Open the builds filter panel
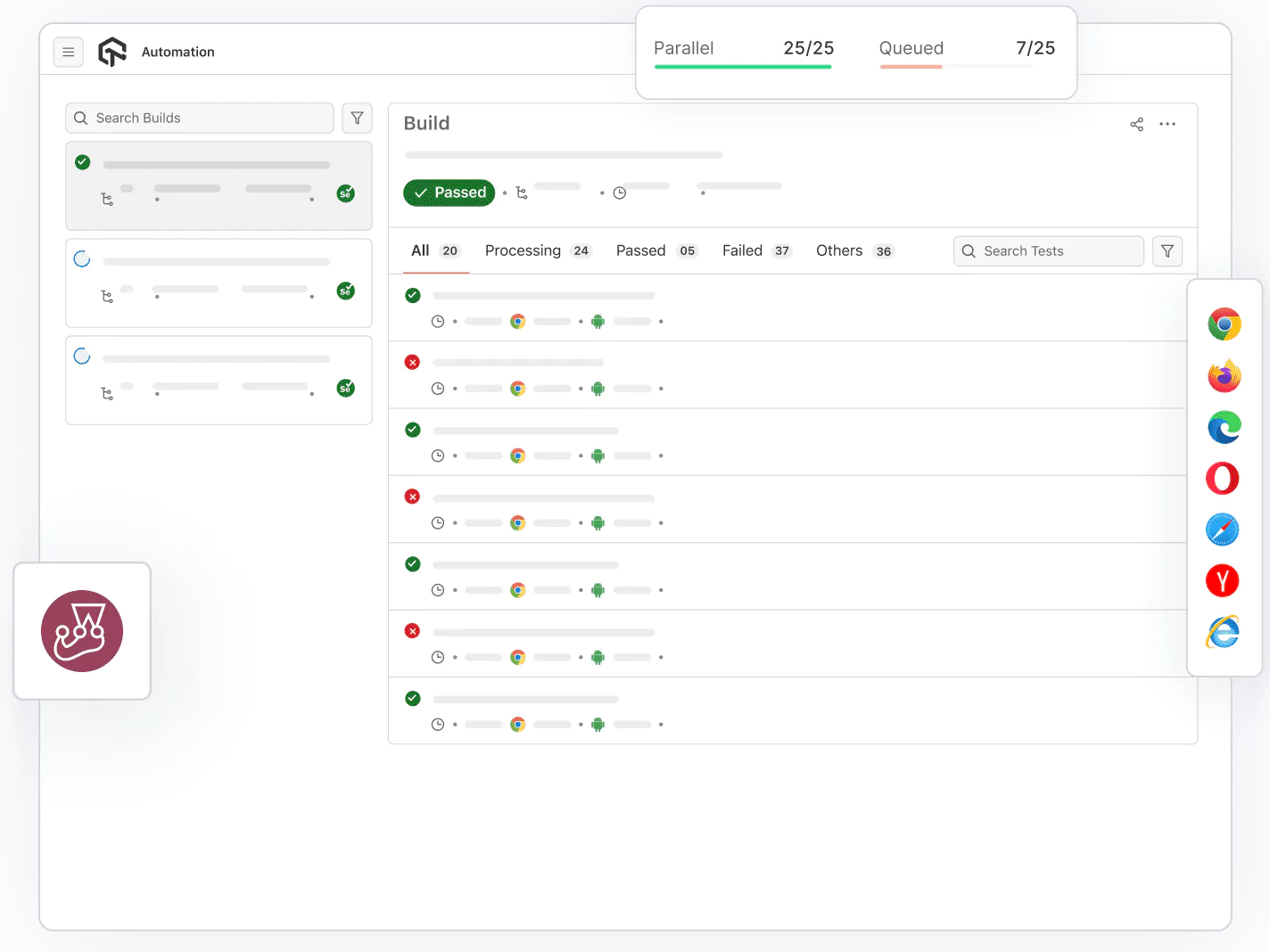Image resolution: width=1270 pixels, height=952 pixels. click(x=357, y=118)
